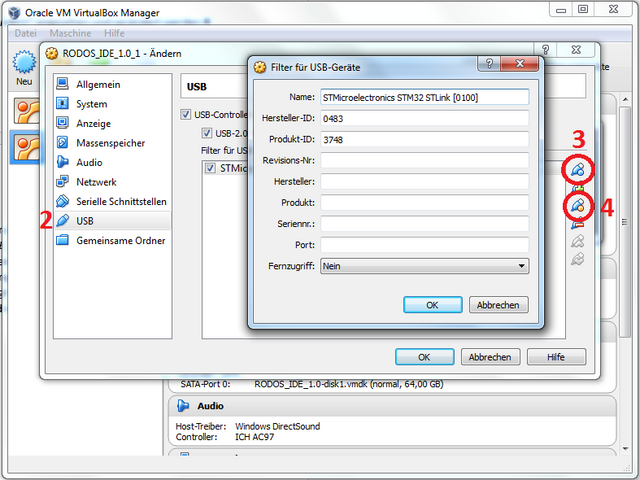This screenshot has width=640, height=480.
Task: Click the Produkt-ID field showing 3748
Action: (x=424, y=140)
